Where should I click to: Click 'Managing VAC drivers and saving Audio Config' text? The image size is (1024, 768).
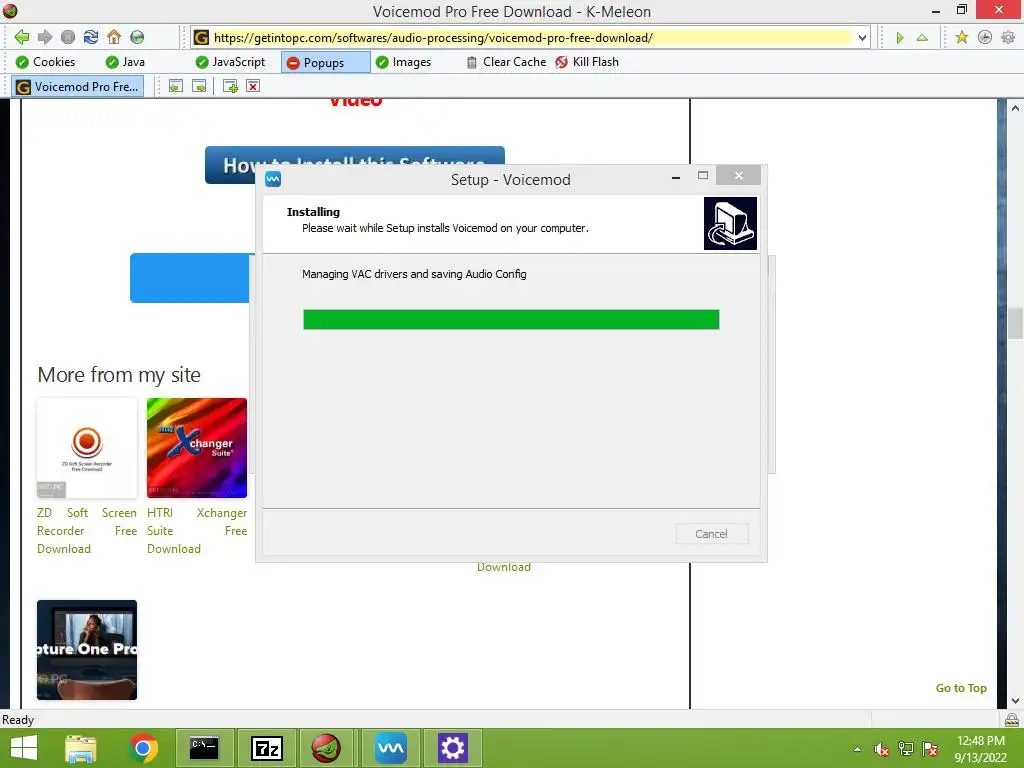414,274
